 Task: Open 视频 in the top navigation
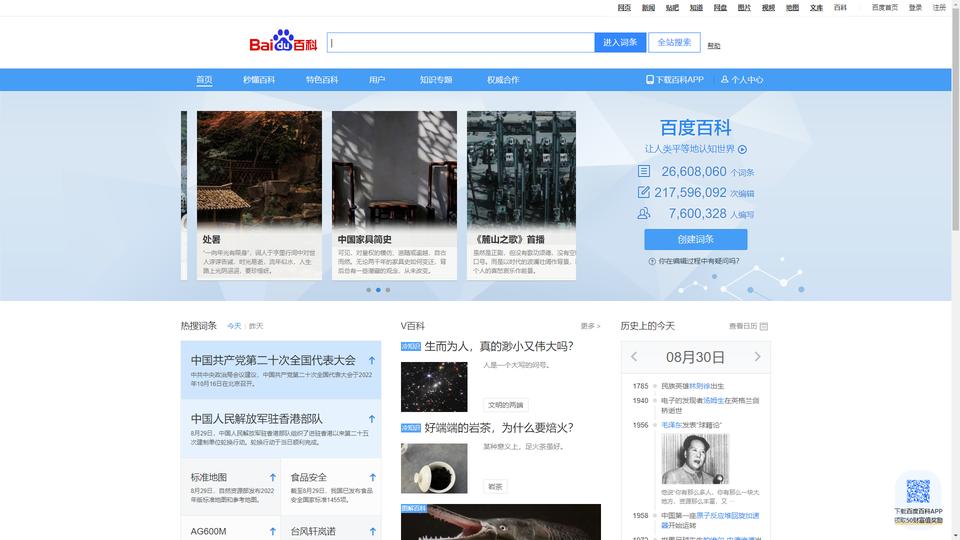tap(768, 7)
